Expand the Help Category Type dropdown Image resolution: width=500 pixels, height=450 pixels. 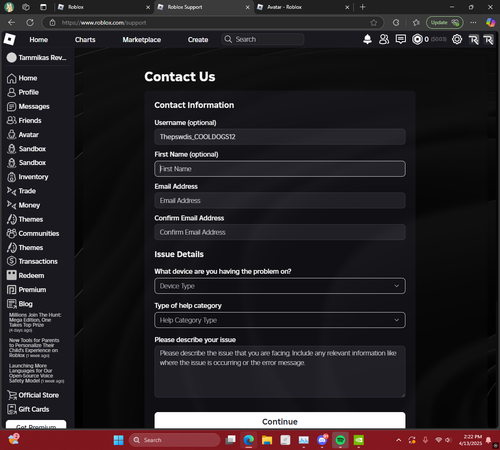tap(280, 320)
